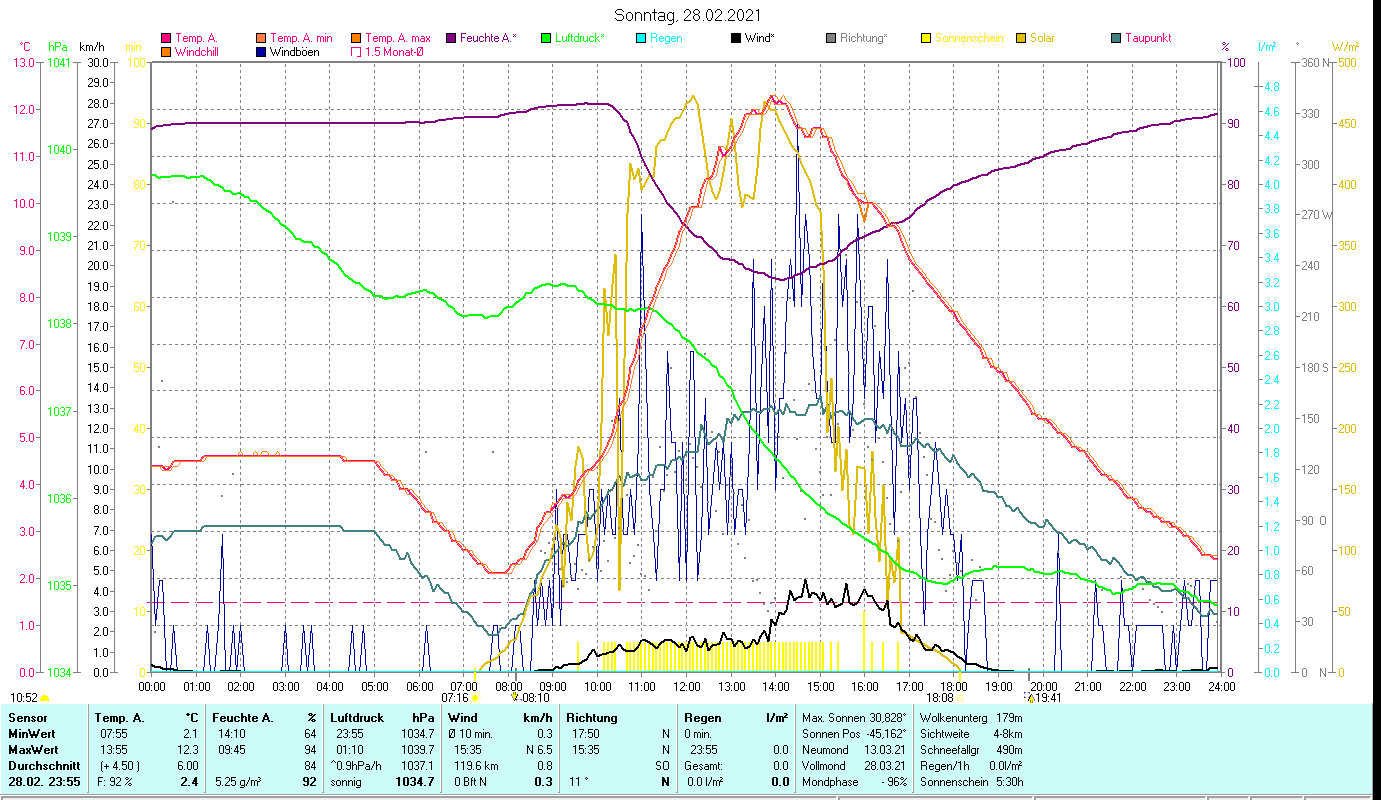This screenshot has height=800, width=1381.
Task: Click the 18:08 sunset marker below axis
Action: click(x=940, y=697)
